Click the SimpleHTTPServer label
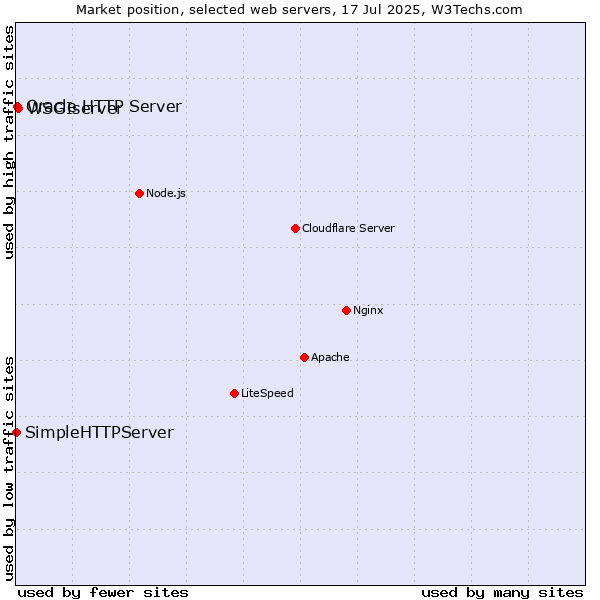The height and width of the screenshot is (600, 600). [99, 432]
